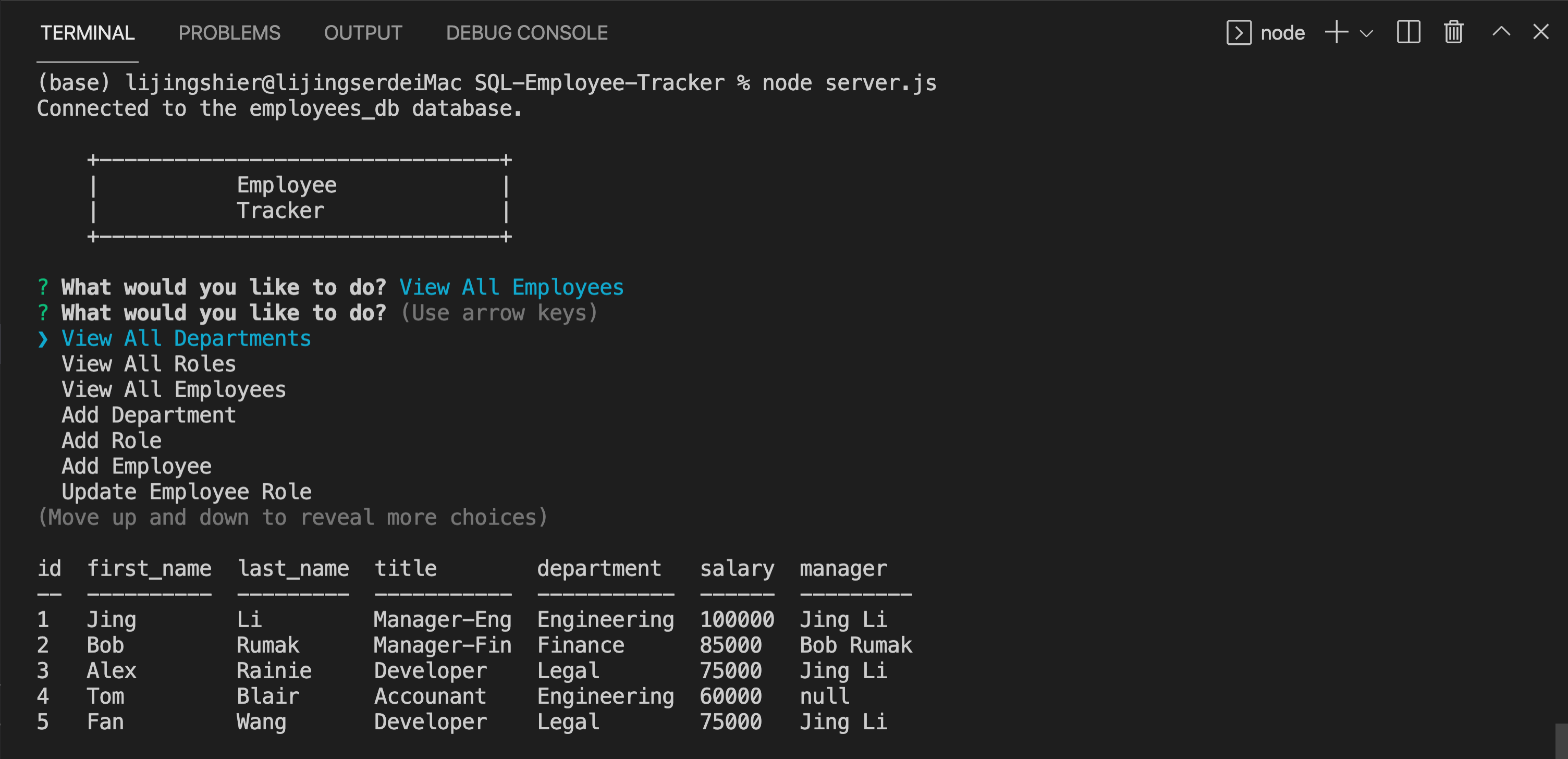Viewport: 1568px width, 759px height.
Task: Open the terminal profile dropdown chevron
Action: pos(1367,33)
